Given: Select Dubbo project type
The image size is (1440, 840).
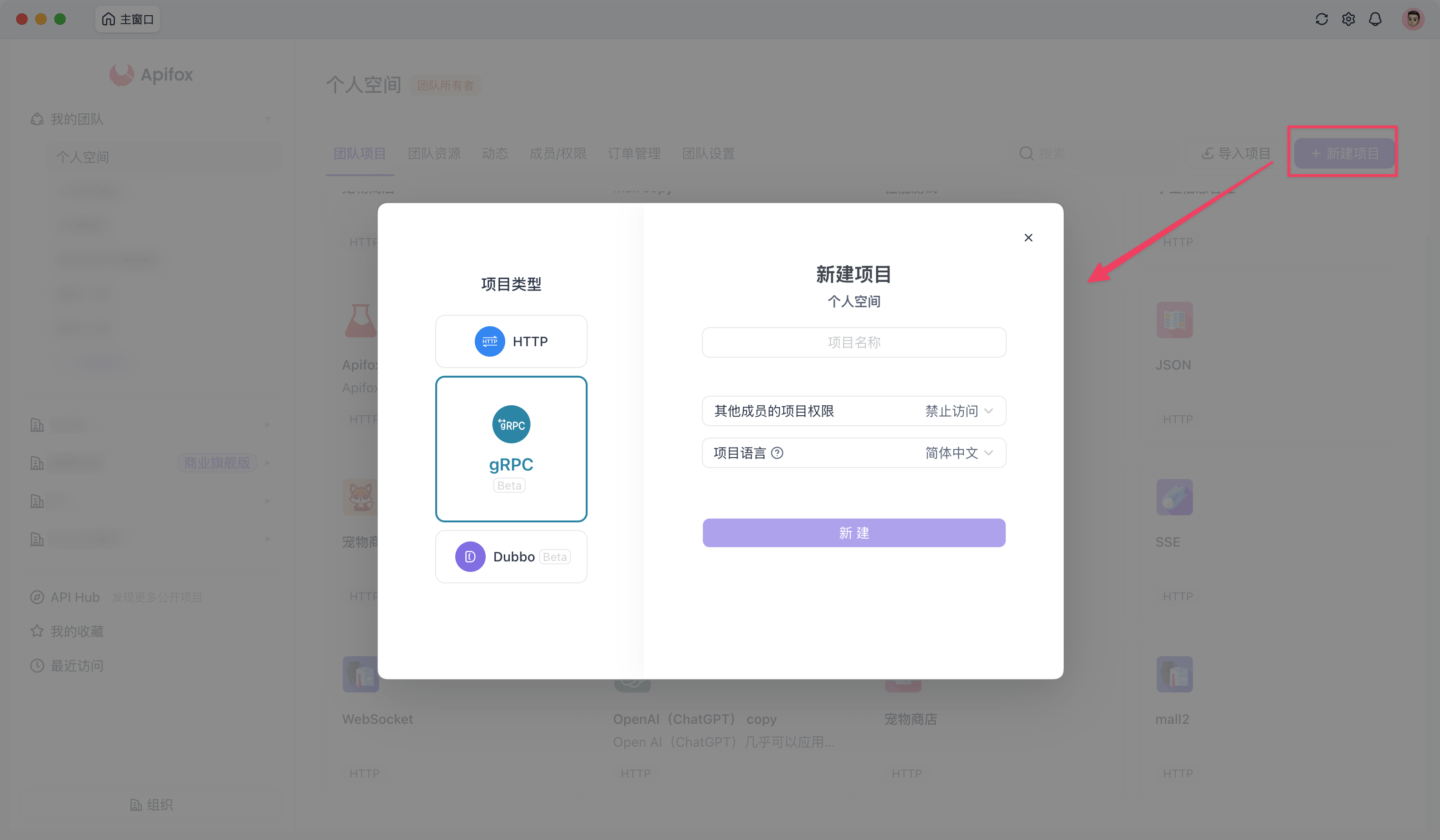Looking at the screenshot, I should pos(511,557).
